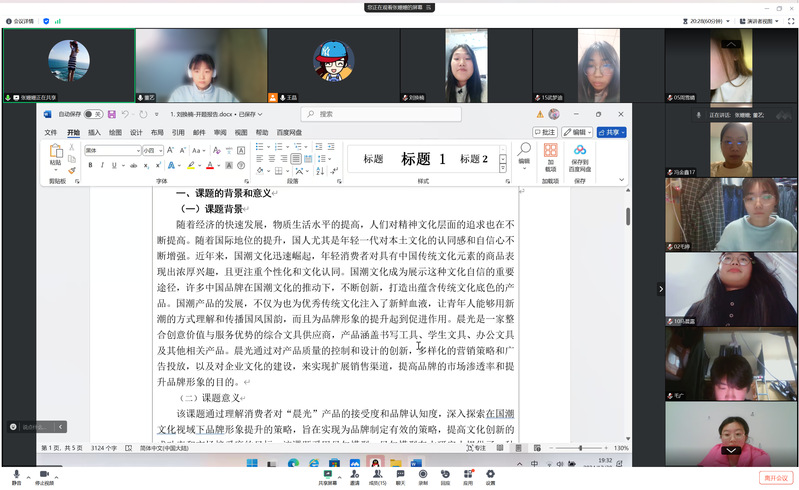Click the 批注 comments button
This screenshot has height=490, width=799.
[545, 132]
